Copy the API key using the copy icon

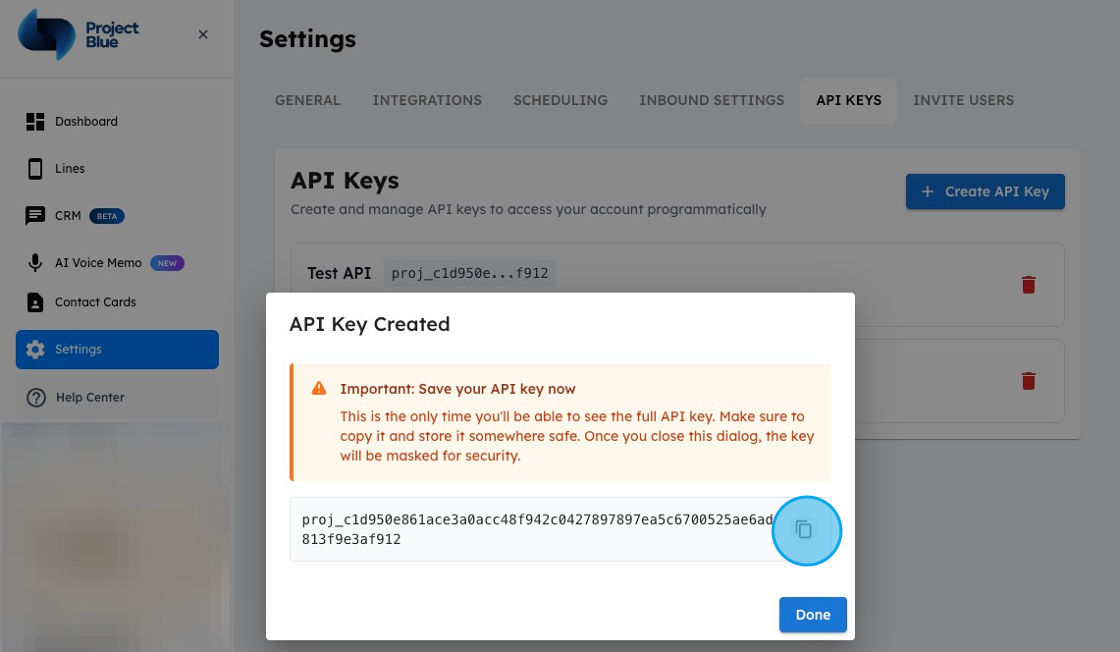click(x=807, y=531)
